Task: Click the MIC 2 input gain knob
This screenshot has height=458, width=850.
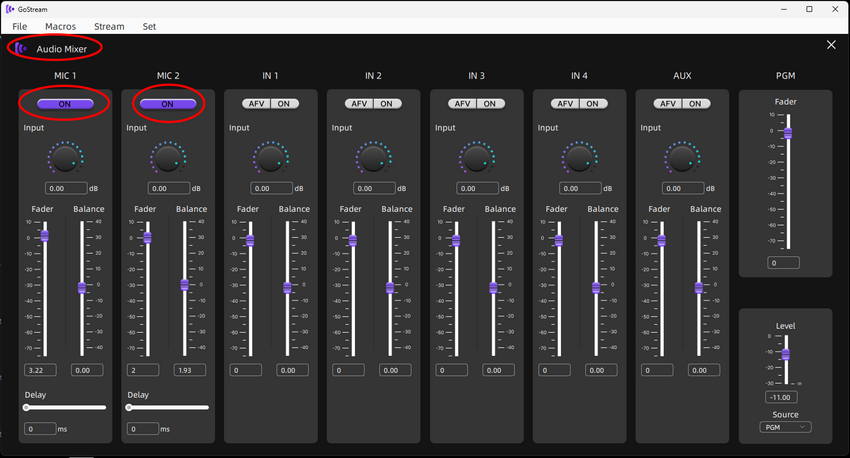Action: coord(168,158)
